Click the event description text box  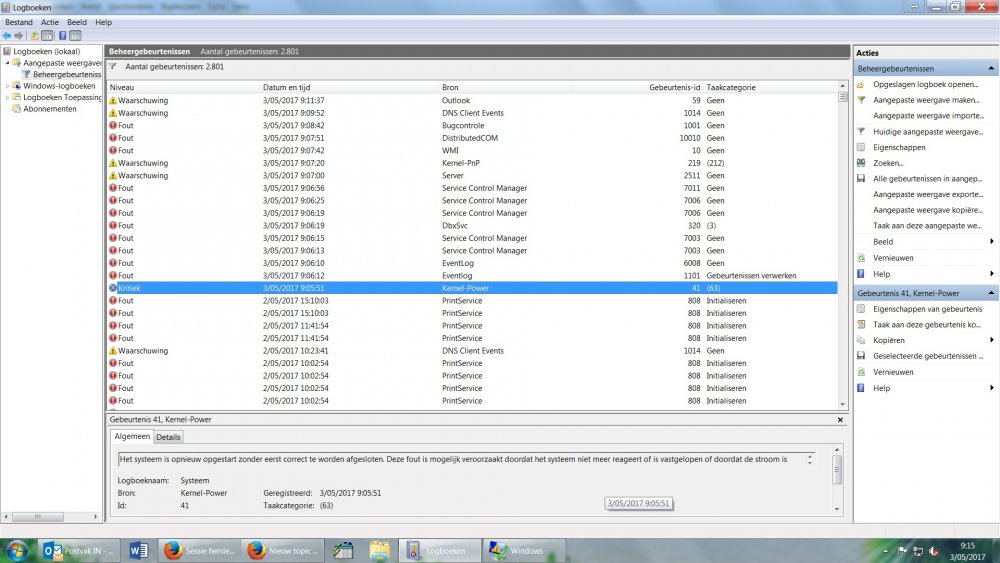click(466, 460)
